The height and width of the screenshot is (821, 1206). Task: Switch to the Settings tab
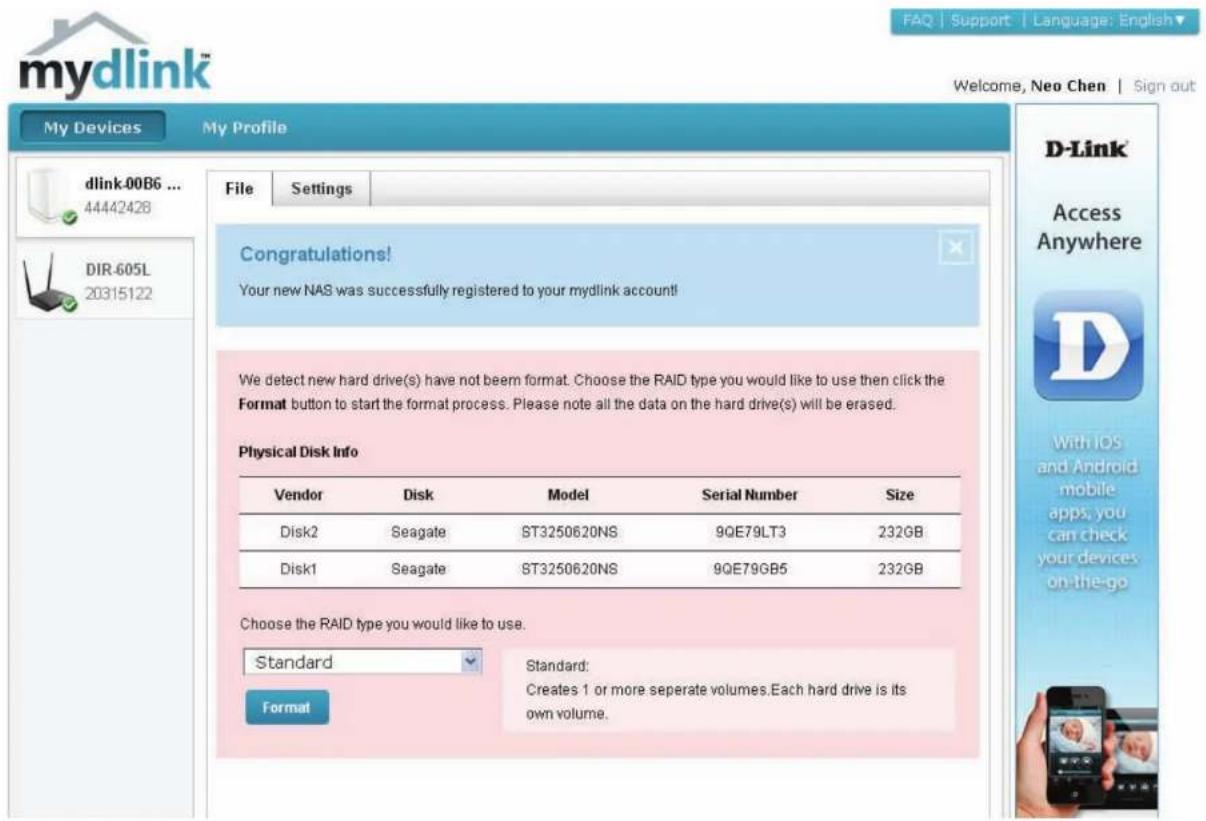[321, 188]
